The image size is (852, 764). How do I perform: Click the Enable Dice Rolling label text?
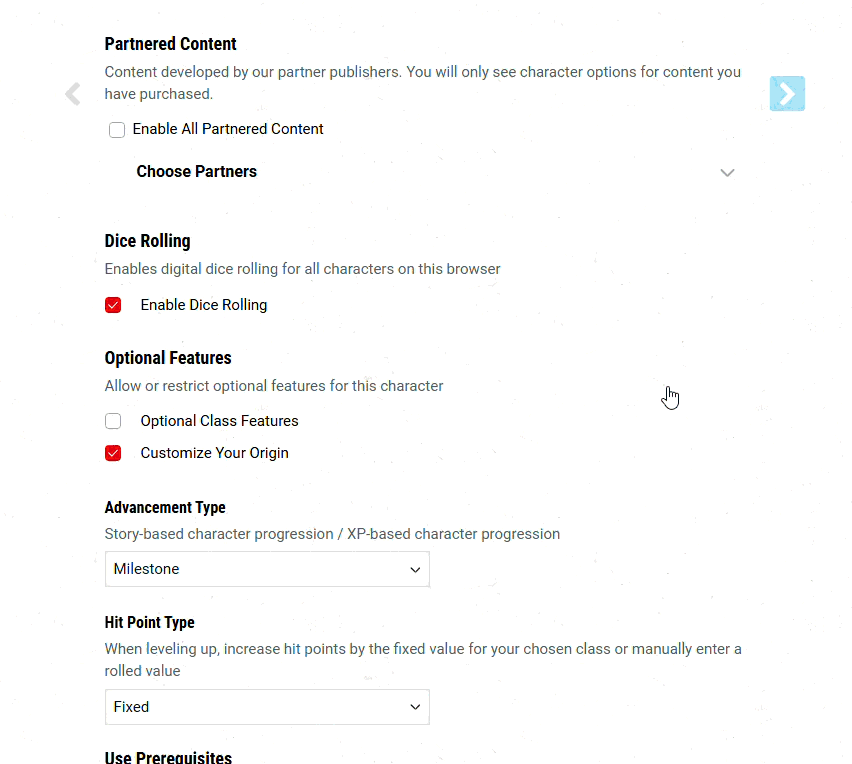point(204,305)
